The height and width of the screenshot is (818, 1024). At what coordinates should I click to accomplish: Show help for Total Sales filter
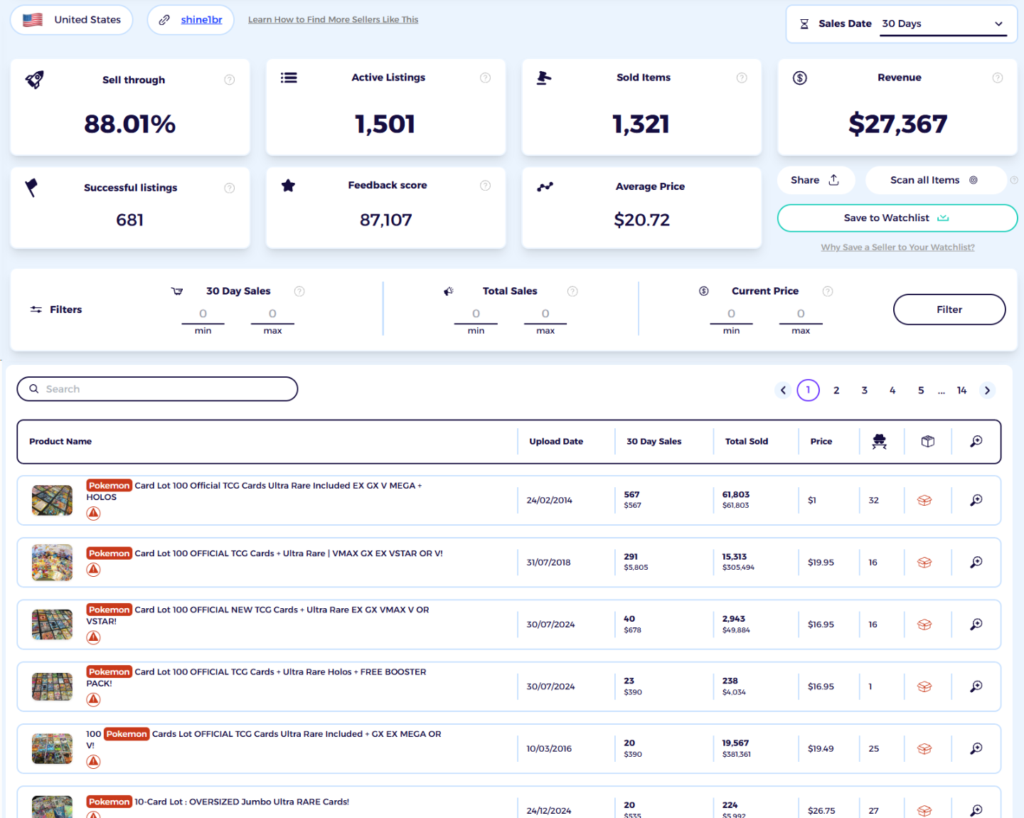pos(572,291)
